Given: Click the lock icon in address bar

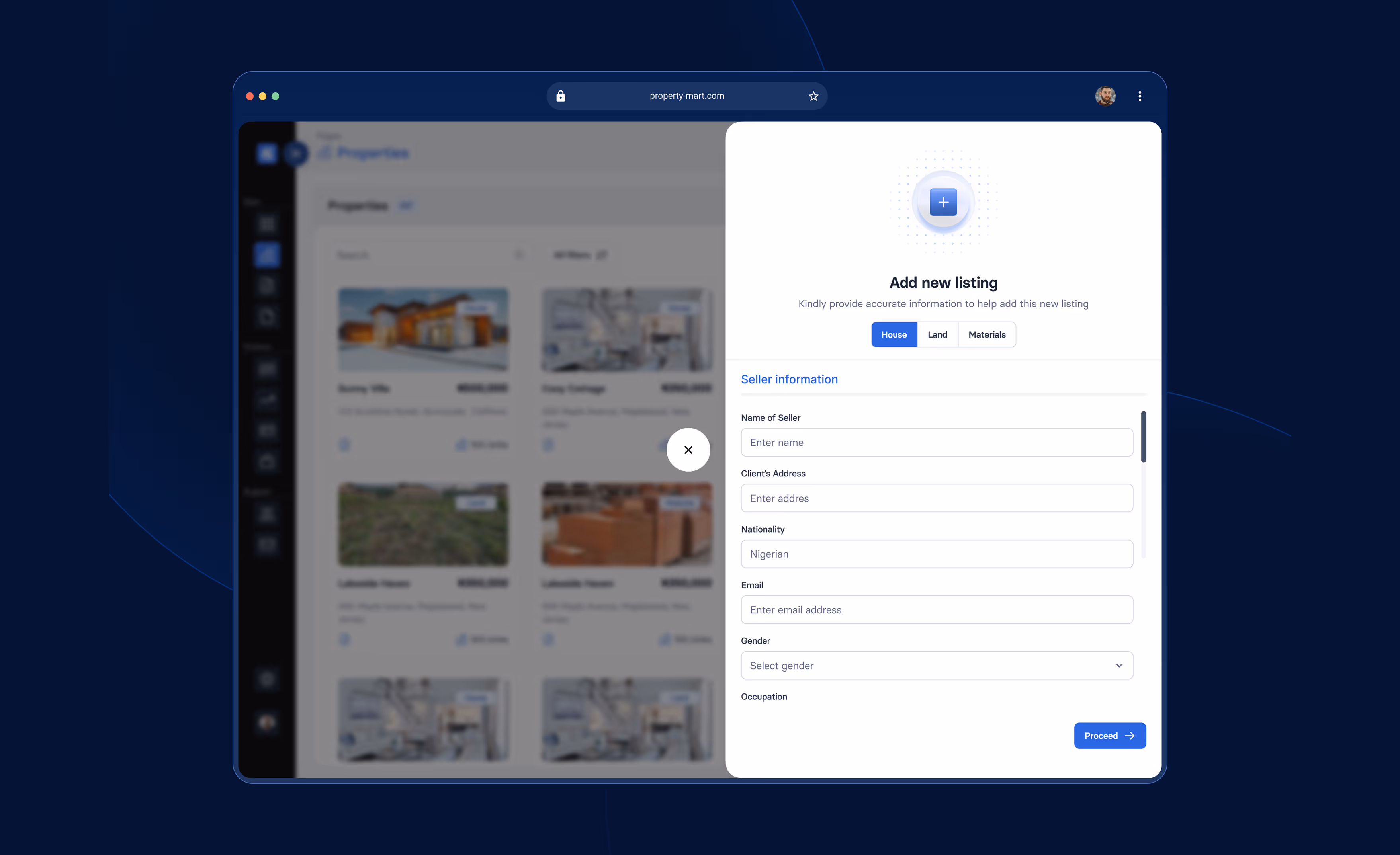Looking at the screenshot, I should coord(561,96).
